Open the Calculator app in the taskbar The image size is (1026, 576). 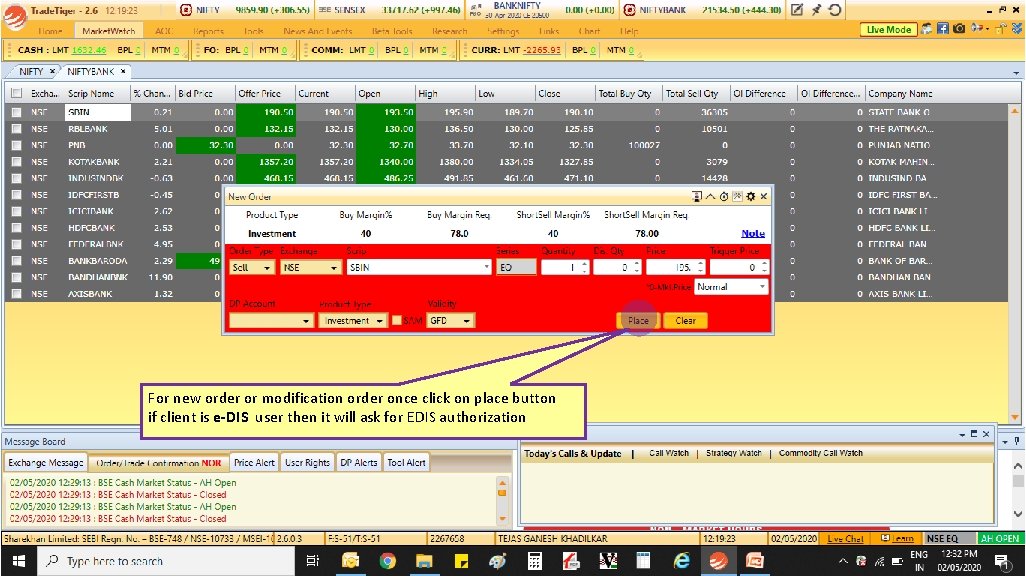[535, 561]
